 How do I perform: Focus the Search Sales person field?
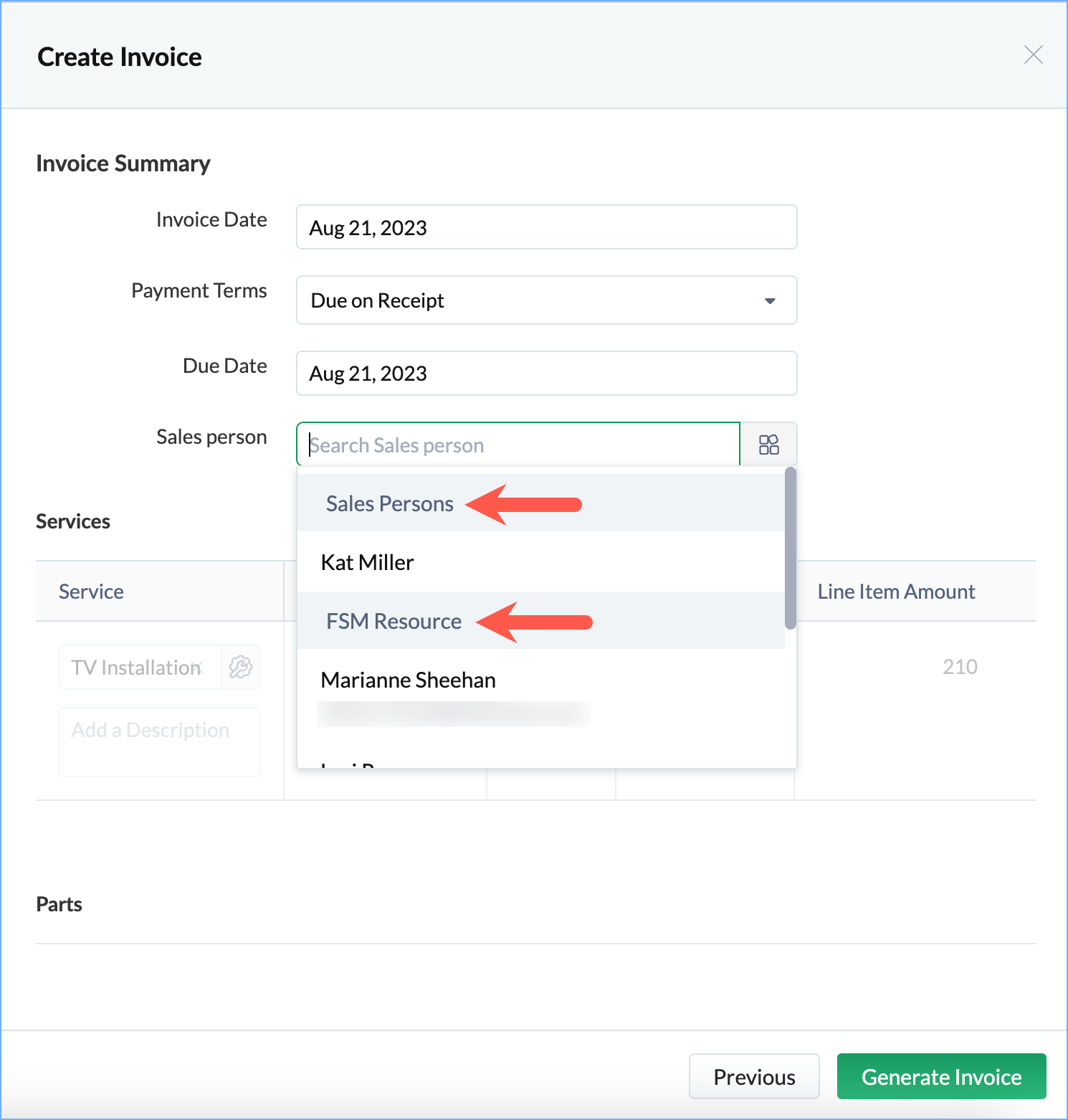(518, 445)
